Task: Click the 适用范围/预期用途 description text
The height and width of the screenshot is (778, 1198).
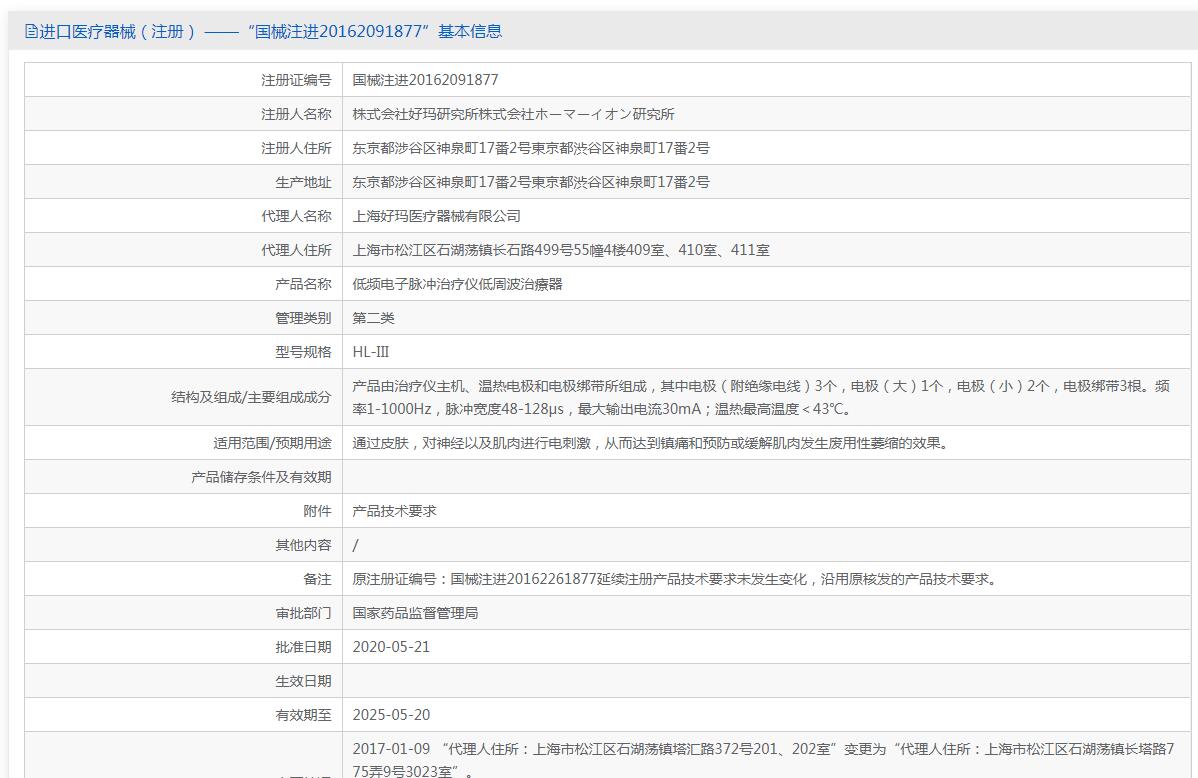Action: pyautogui.click(x=649, y=443)
